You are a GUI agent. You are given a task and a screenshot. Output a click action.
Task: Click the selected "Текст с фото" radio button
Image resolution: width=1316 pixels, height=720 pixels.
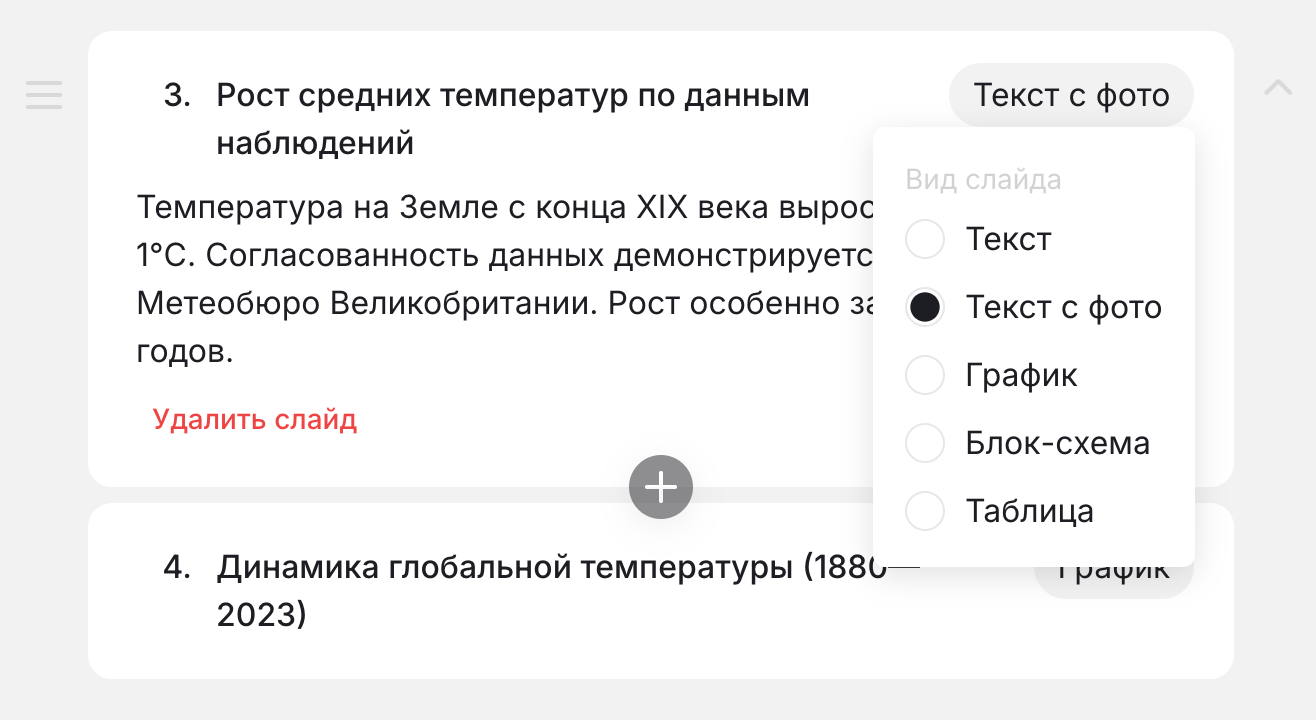click(x=925, y=307)
